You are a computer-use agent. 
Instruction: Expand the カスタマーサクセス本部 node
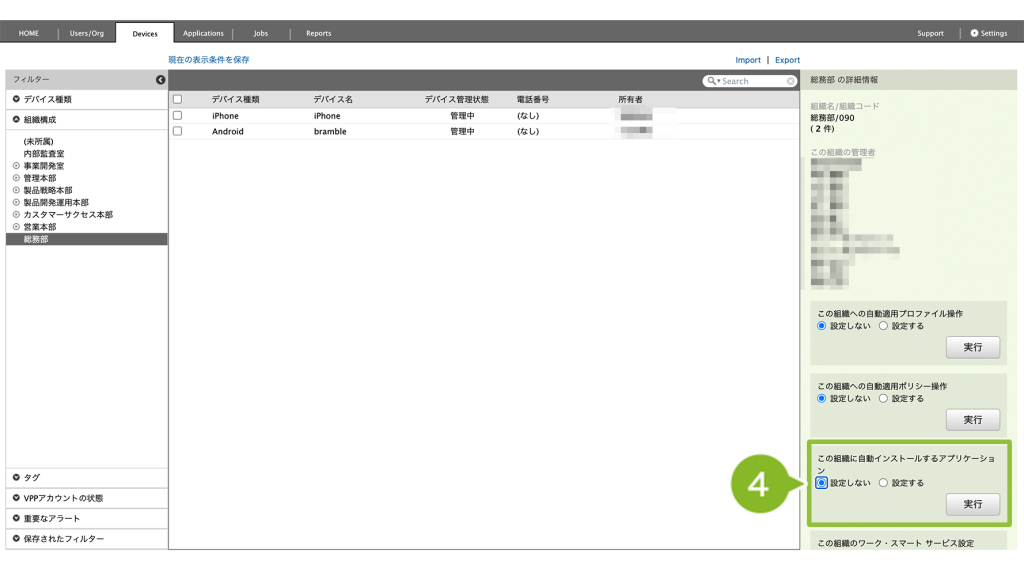(x=16, y=215)
